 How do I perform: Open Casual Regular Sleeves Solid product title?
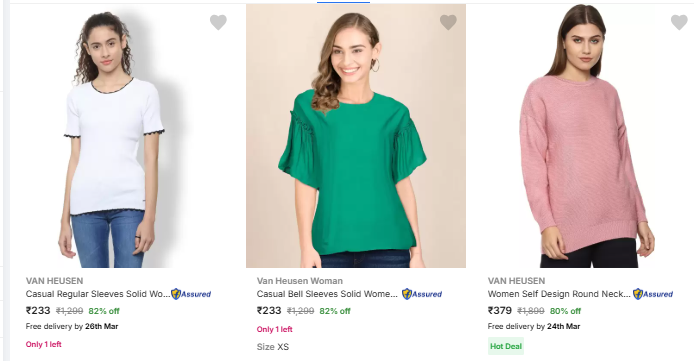[98, 294]
